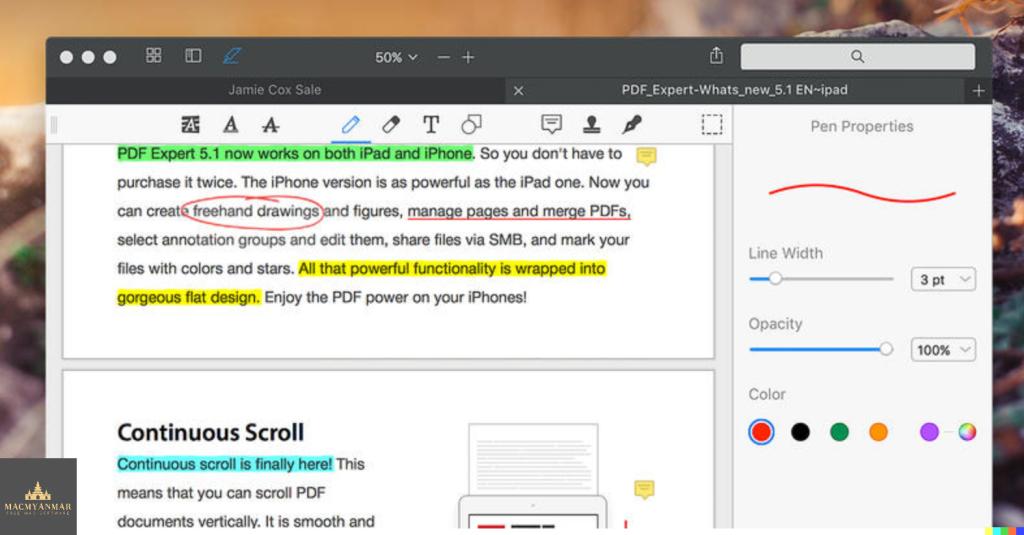Choose the purple color swatch

point(929,432)
